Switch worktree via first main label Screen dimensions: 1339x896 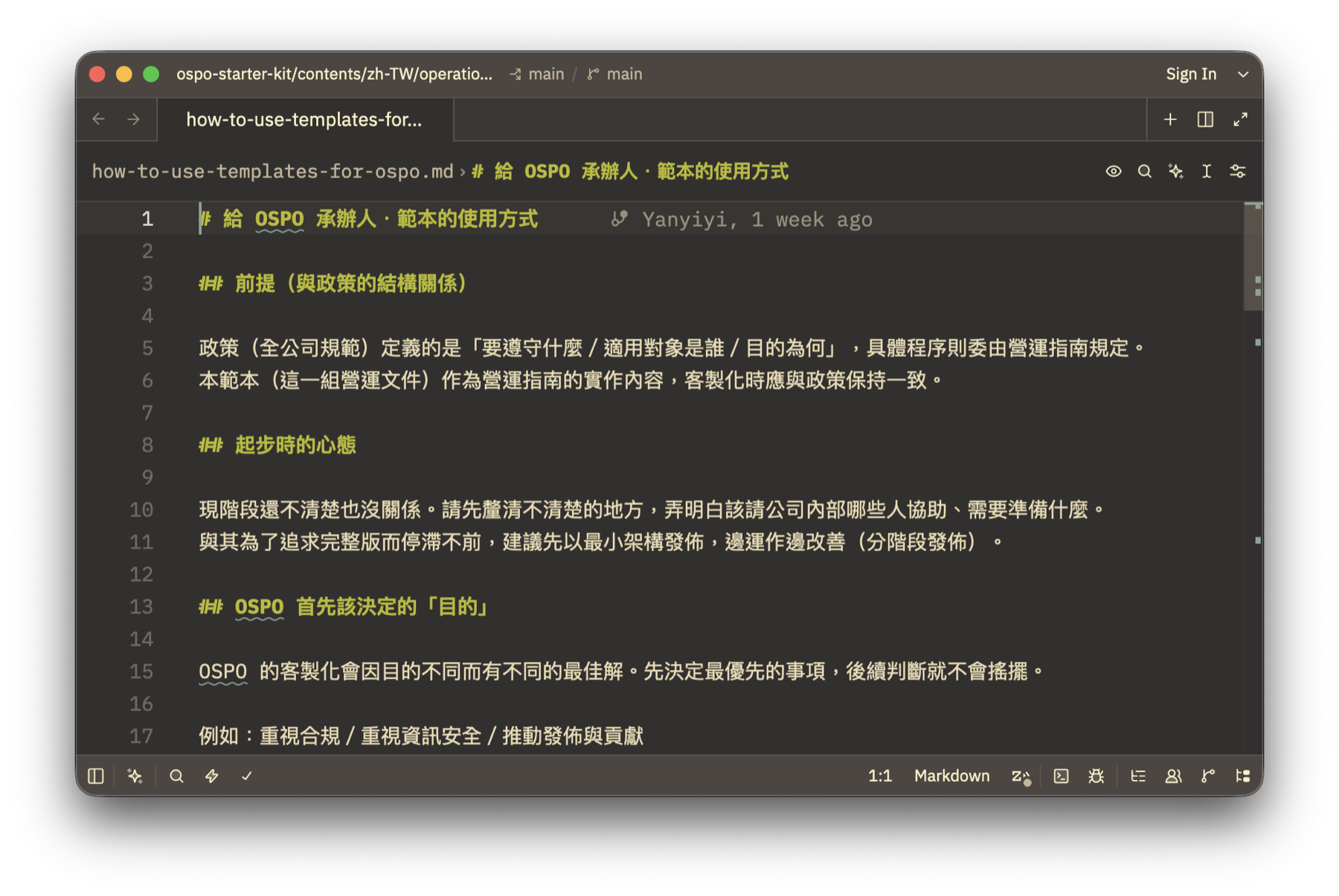click(x=537, y=74)
